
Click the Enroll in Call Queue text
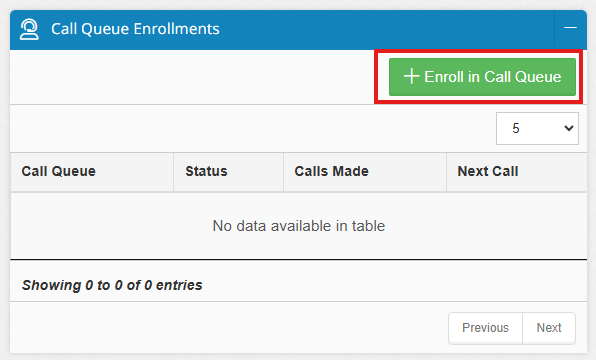point(493,77)
